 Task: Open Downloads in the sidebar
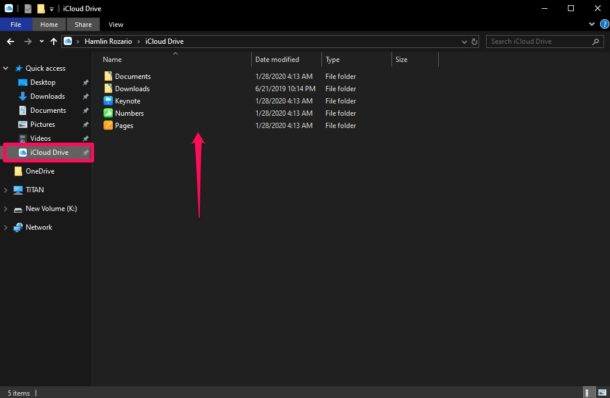point(47,96)
